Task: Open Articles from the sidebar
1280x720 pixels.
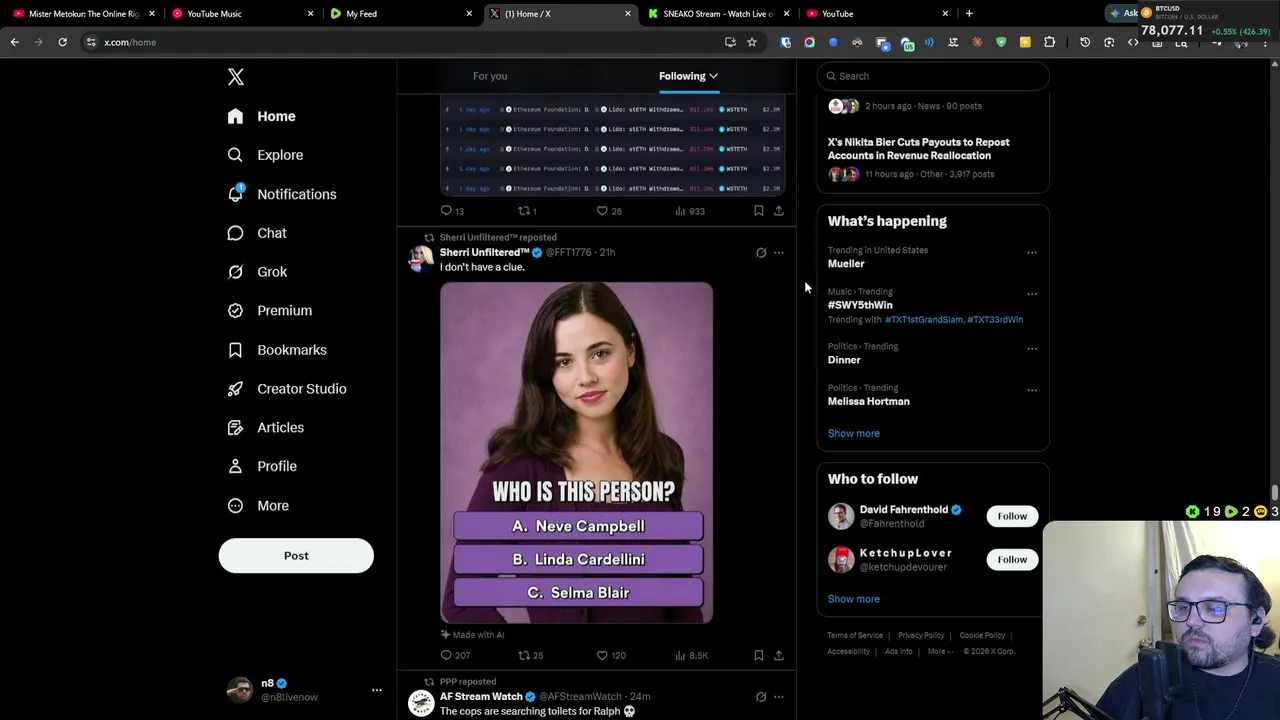Action: (x=265, y=428)
